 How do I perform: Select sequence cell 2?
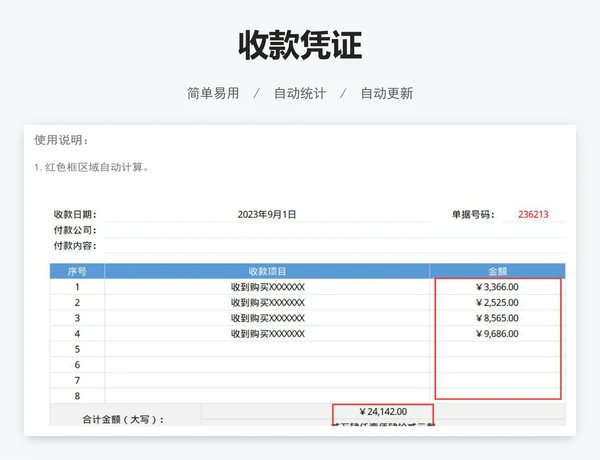[x=77, y=303]
